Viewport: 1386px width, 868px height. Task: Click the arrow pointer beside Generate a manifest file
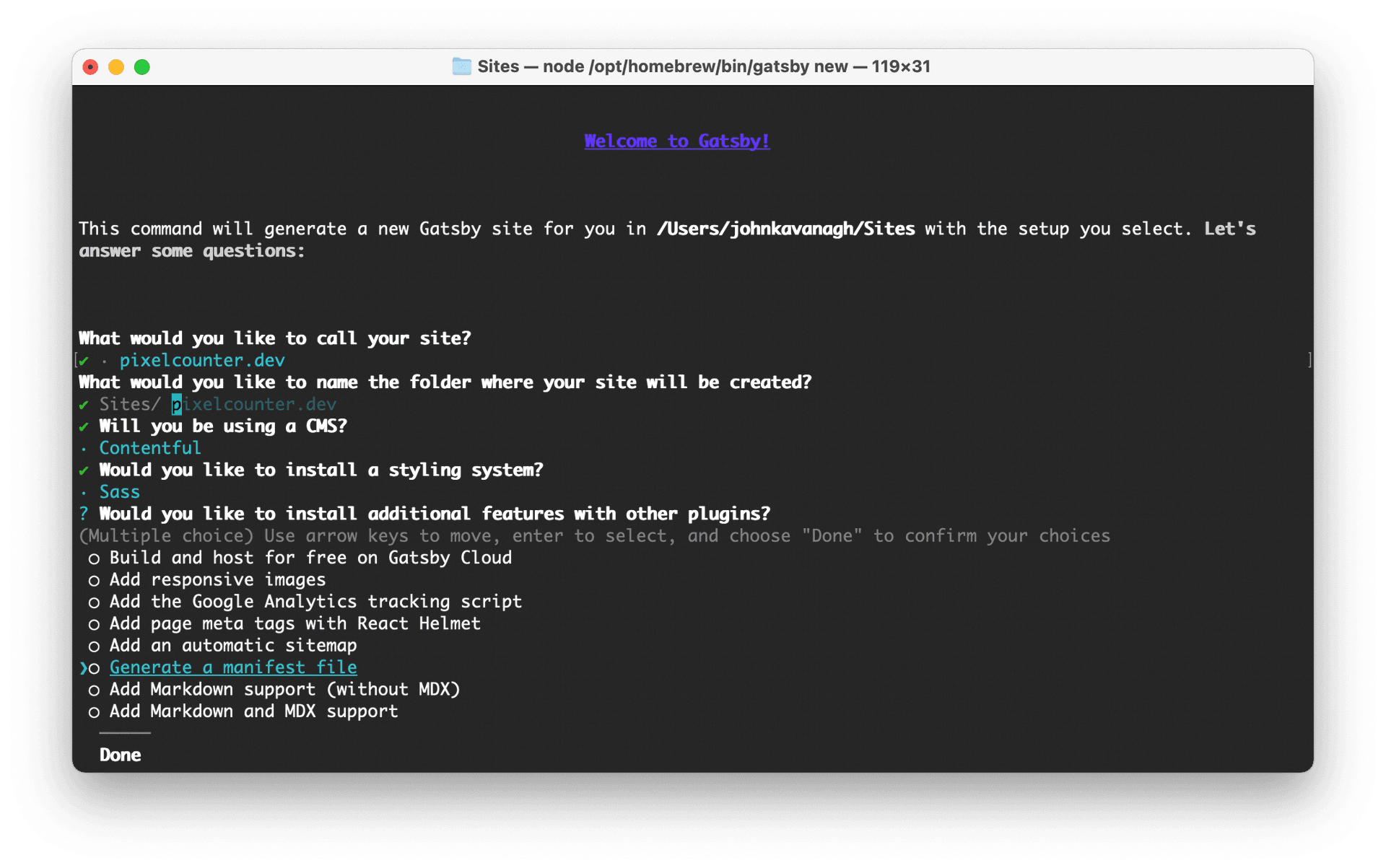pyautogui.click(x=83, y=668)
